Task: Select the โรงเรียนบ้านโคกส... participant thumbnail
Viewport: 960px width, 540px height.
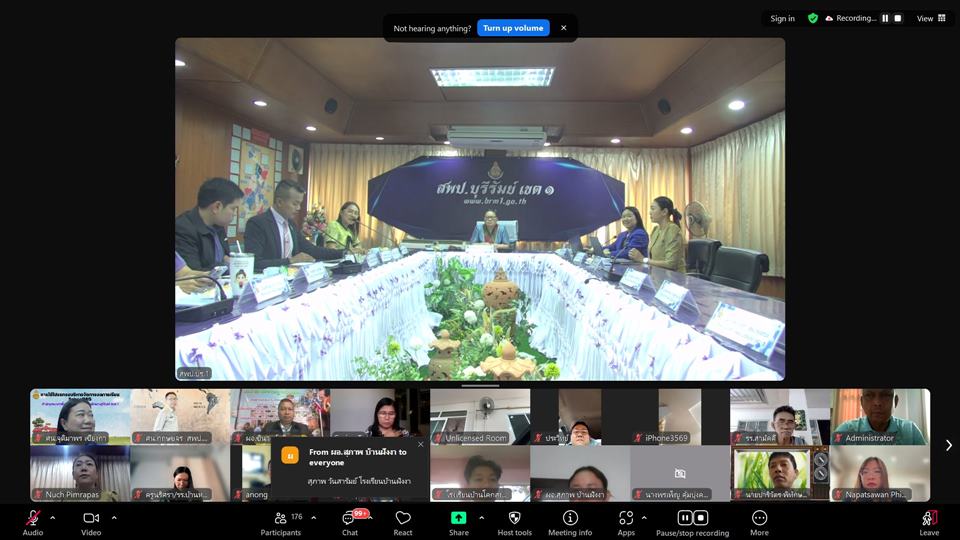Action: (x=480, y=473)
